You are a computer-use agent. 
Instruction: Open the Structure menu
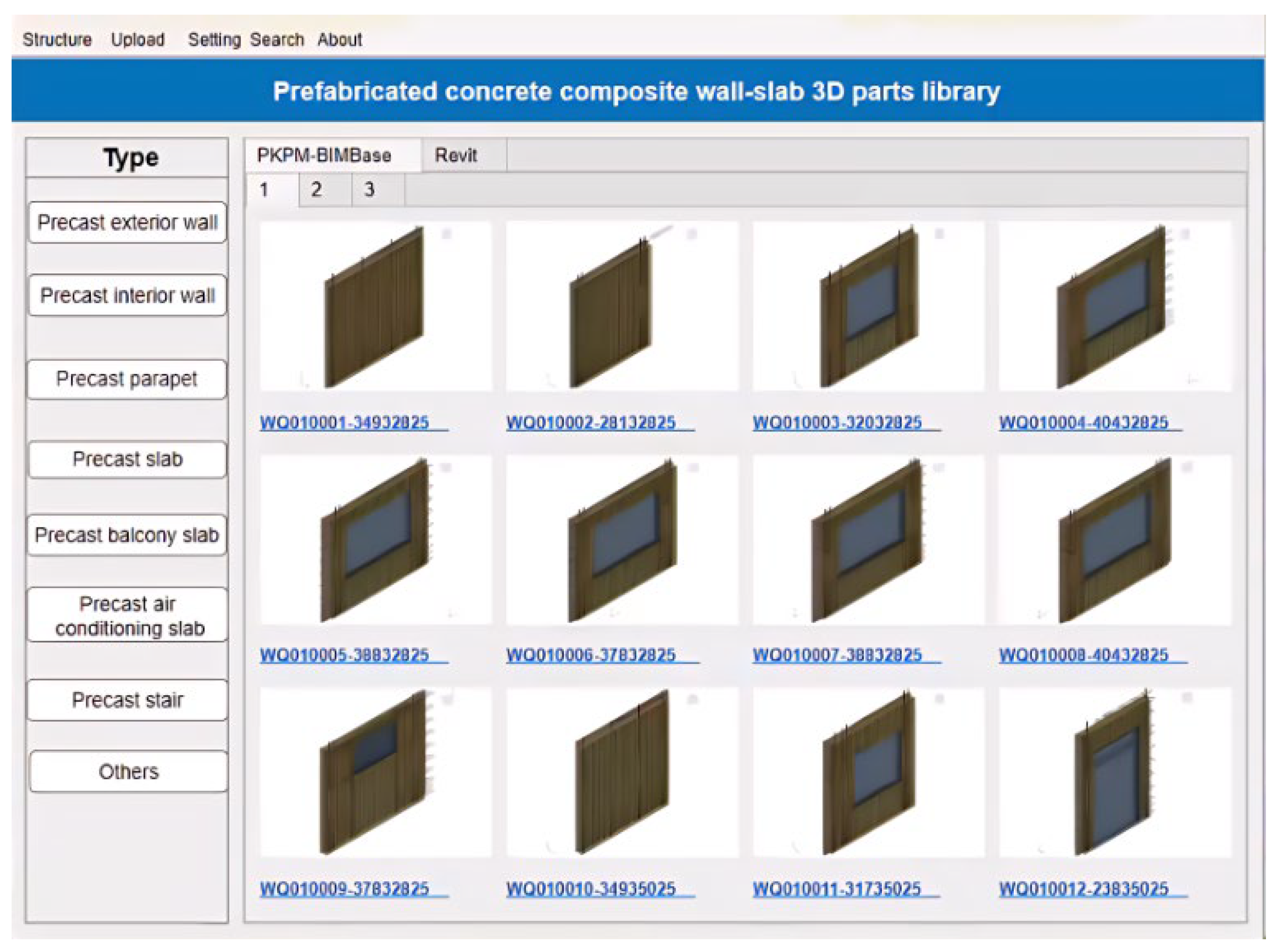tap(57, 39)
